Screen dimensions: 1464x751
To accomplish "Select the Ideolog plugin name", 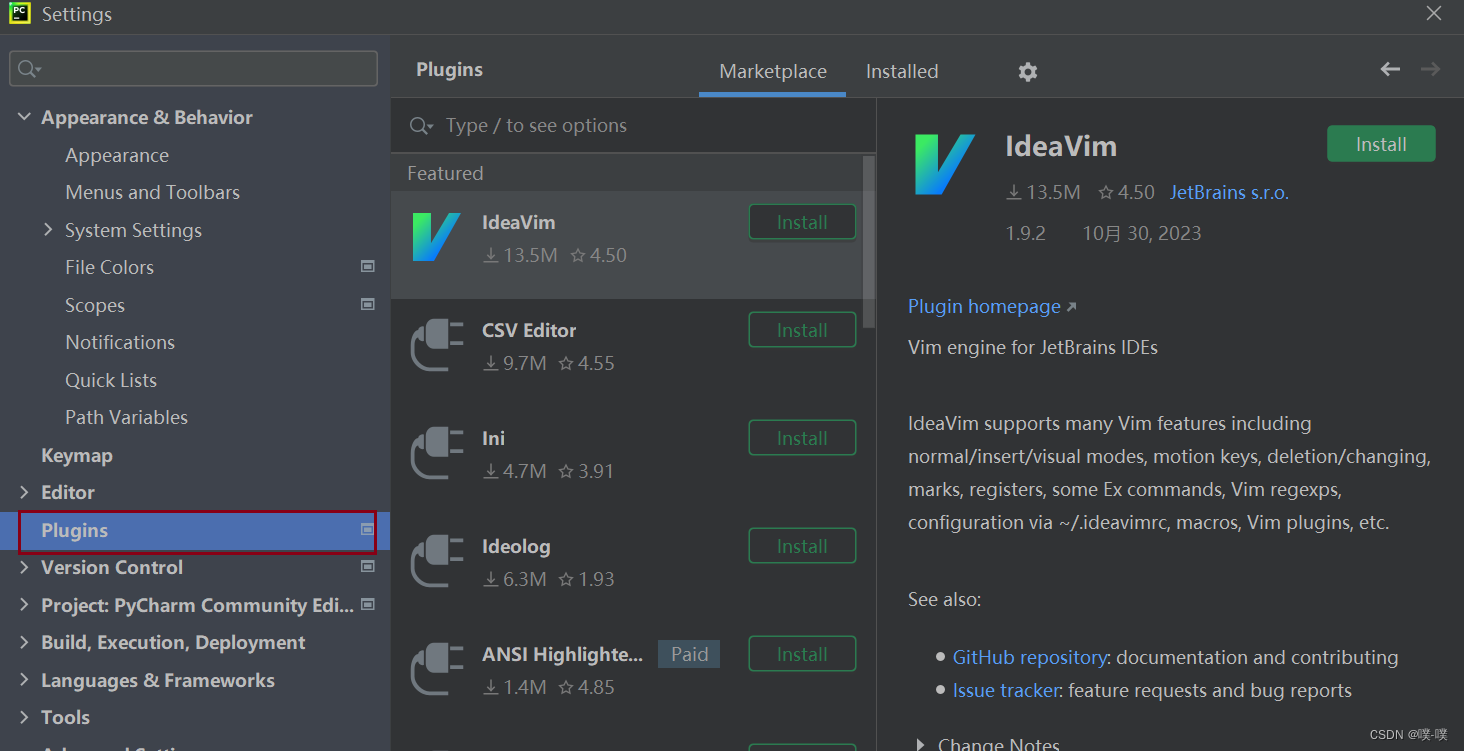I will [516, 546].
